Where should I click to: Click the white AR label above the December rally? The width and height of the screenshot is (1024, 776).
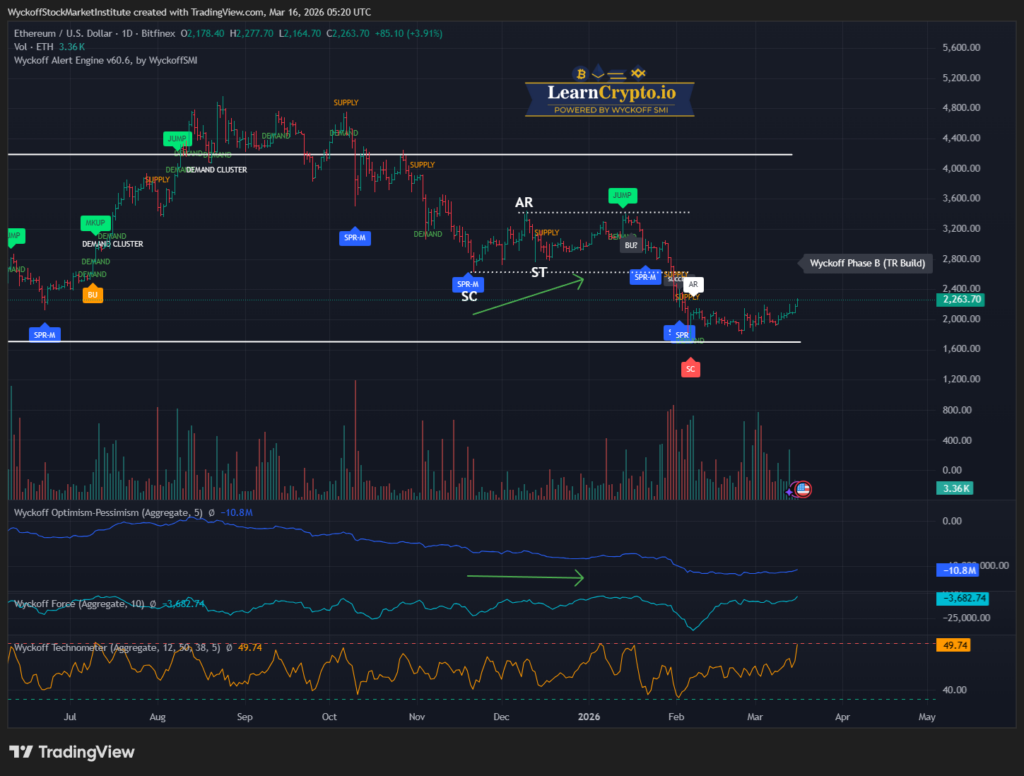pyautogui.click(x=524, y=202)
